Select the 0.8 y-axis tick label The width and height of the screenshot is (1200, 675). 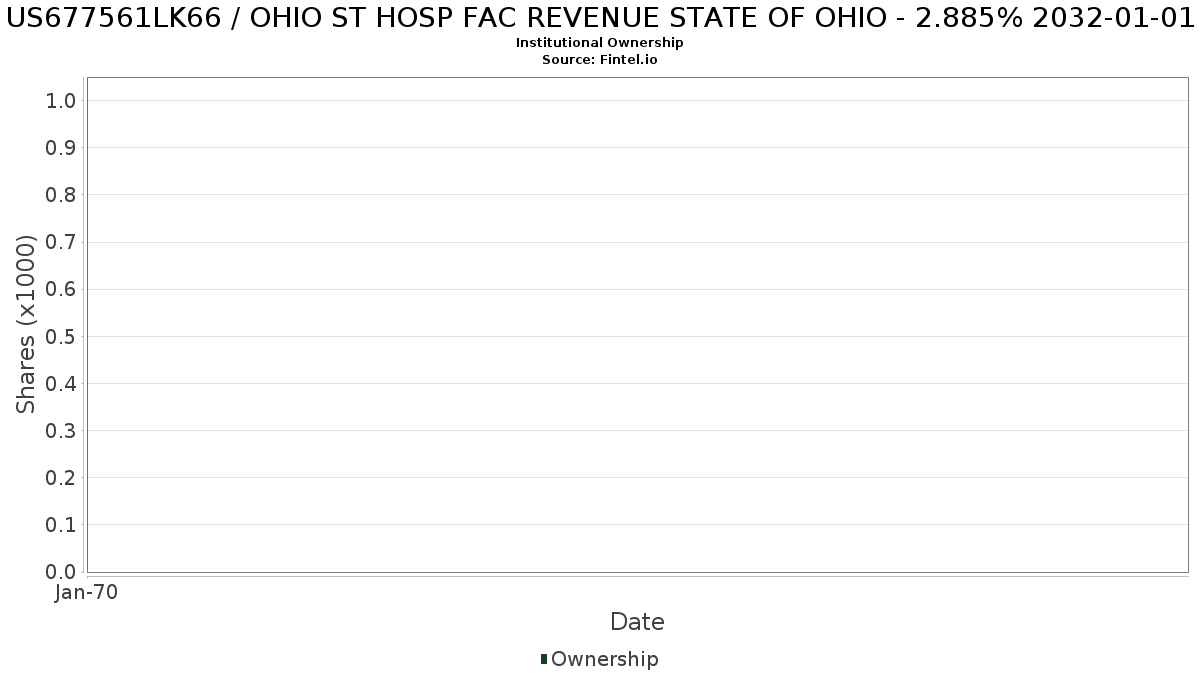pos(61,195)
